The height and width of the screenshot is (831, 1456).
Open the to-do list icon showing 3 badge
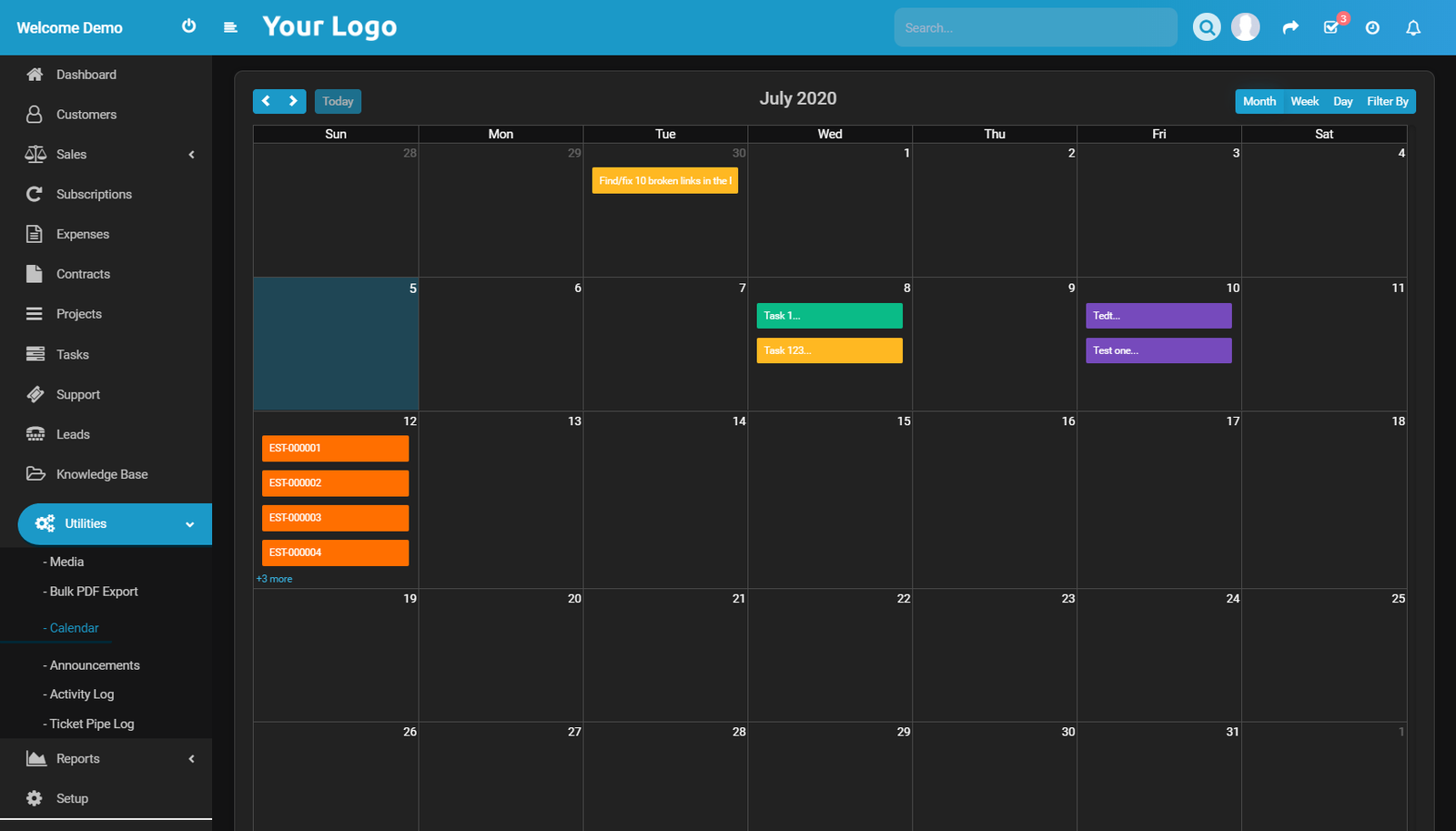pos(1331,27)
